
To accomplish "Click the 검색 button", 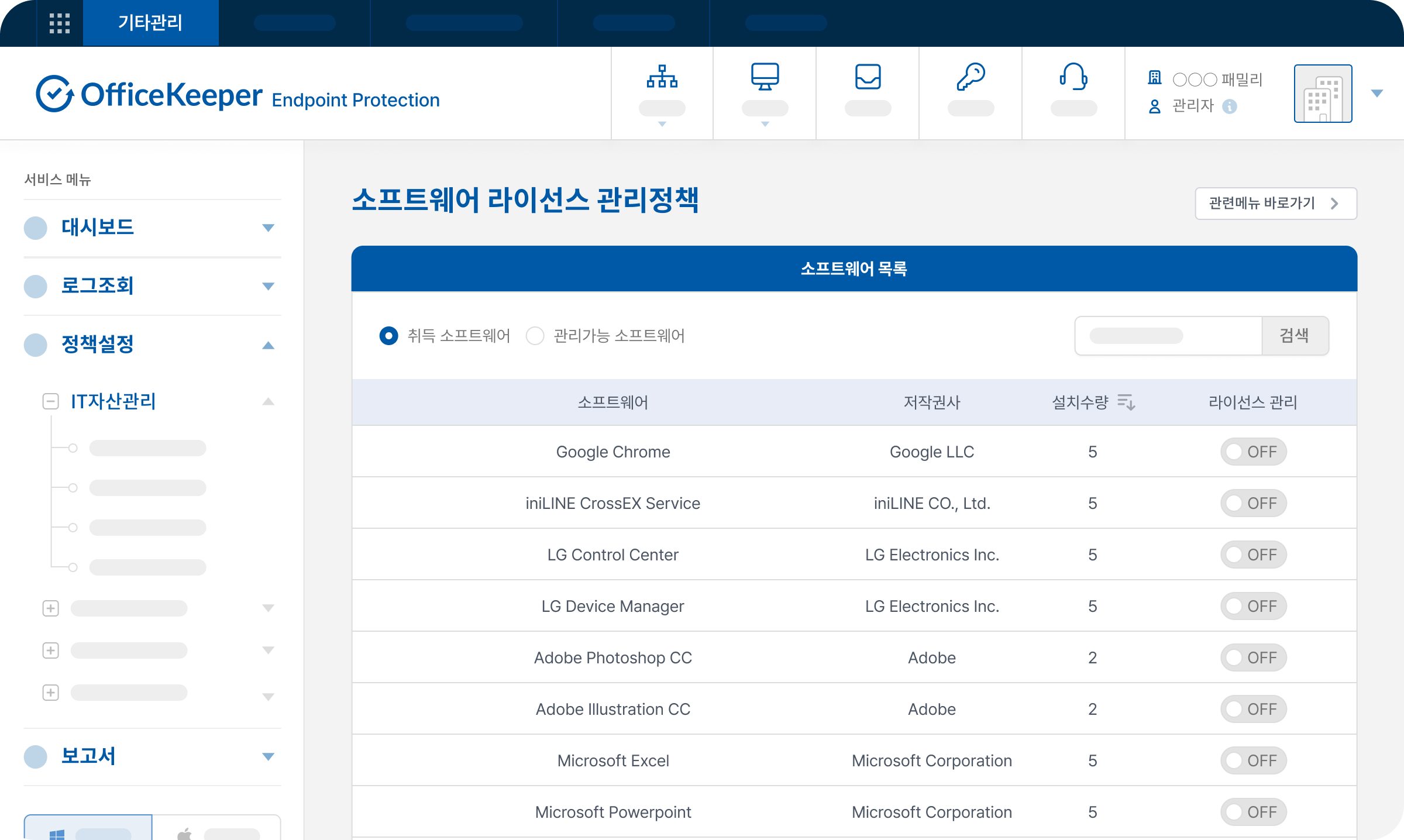I will tap(1295, 336).
